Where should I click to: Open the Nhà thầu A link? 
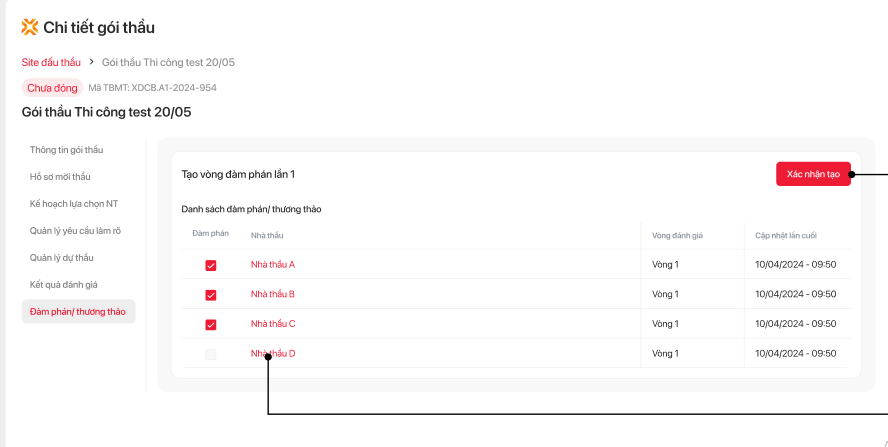pyautogui.click(x=273, y=265)
